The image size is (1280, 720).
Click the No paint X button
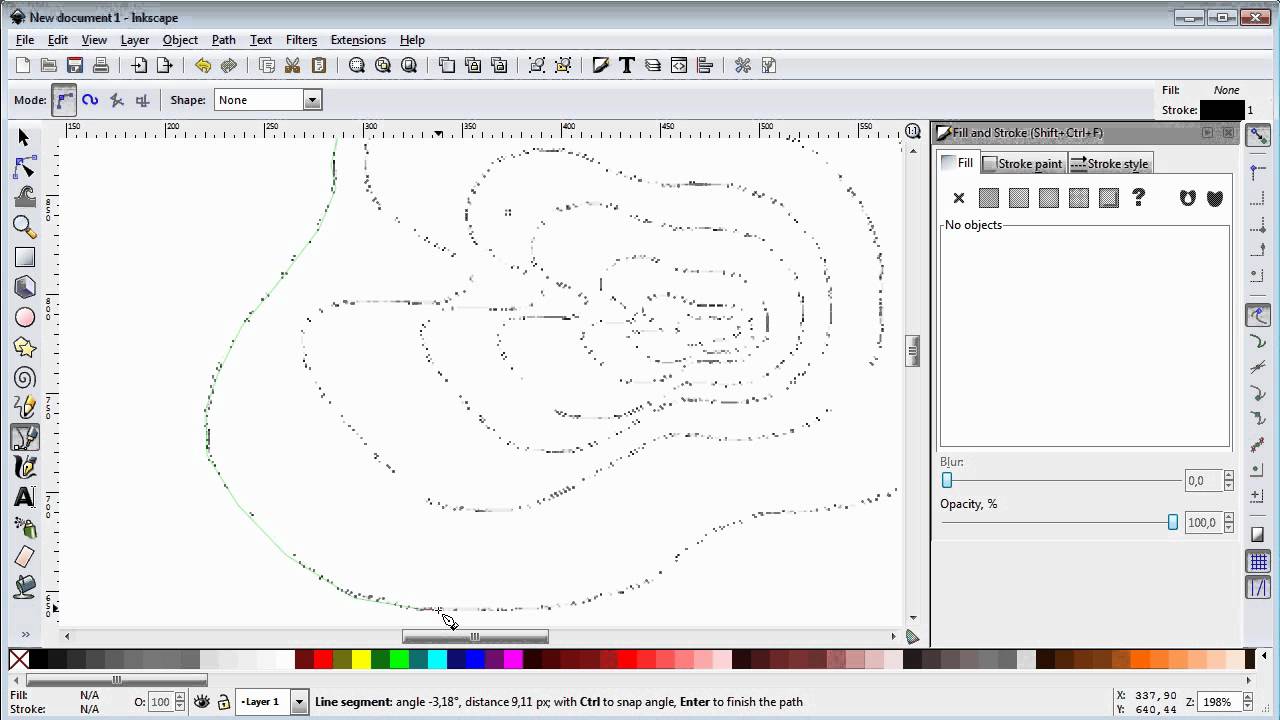point(958,198)
